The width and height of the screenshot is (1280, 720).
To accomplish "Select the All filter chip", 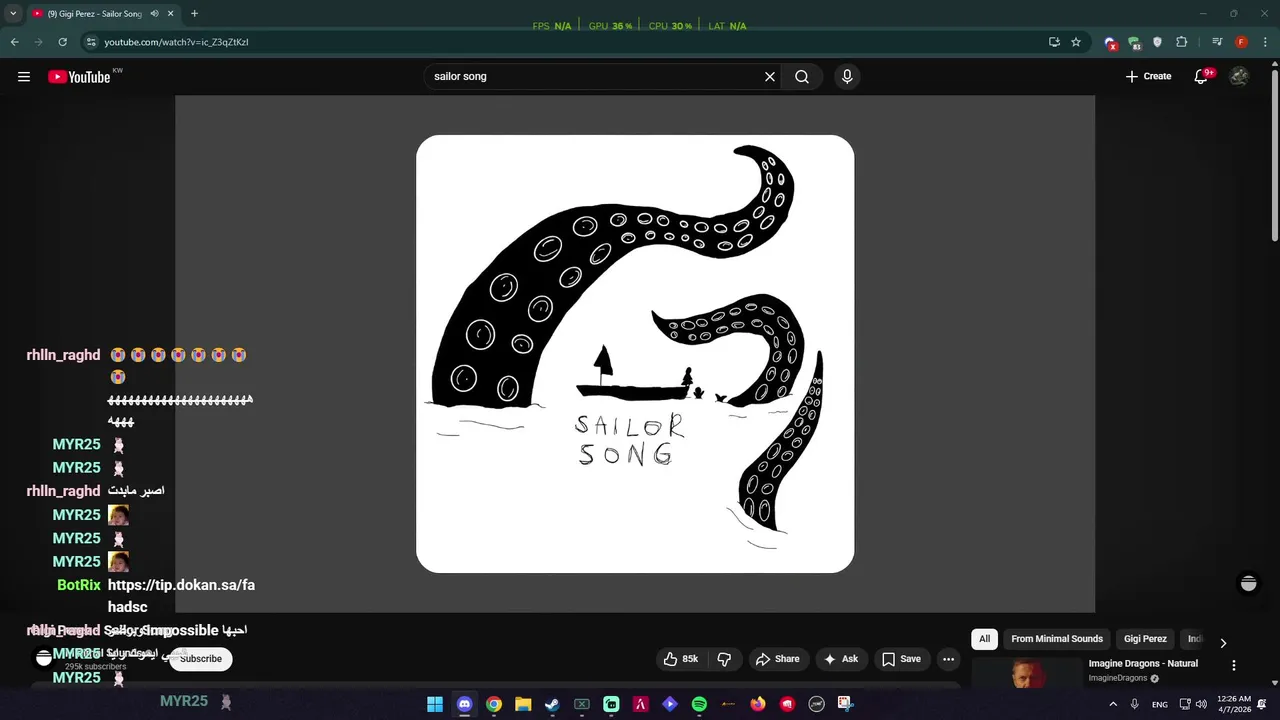I will point(984,639).
